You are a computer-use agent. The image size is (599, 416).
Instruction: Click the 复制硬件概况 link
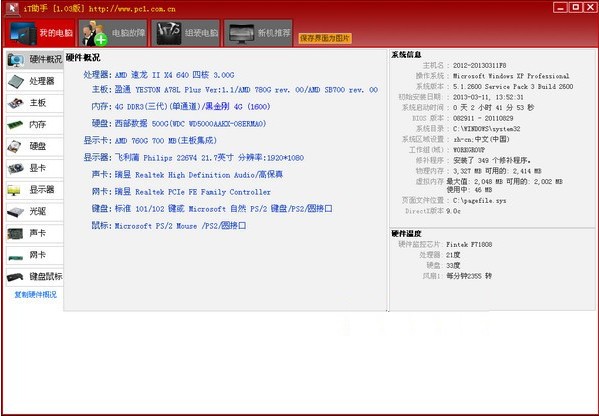(x=36, y=295)
